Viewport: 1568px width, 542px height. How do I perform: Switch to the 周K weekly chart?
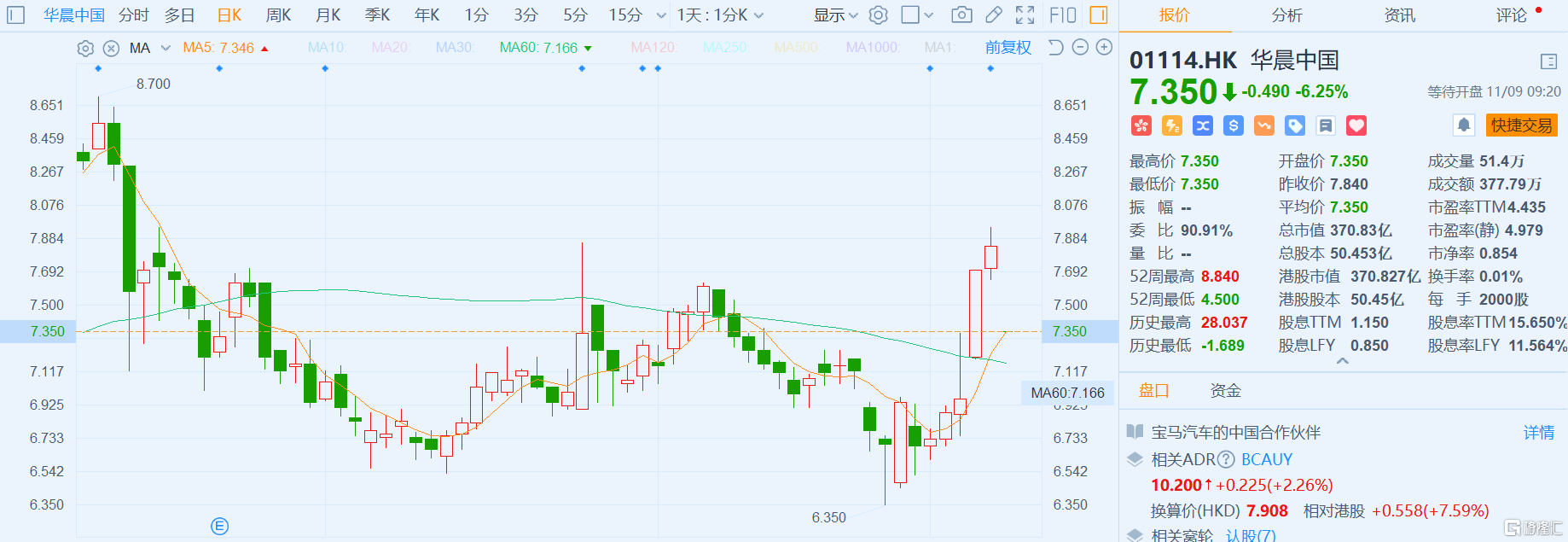pyautogui.click(x=278, y=15)
